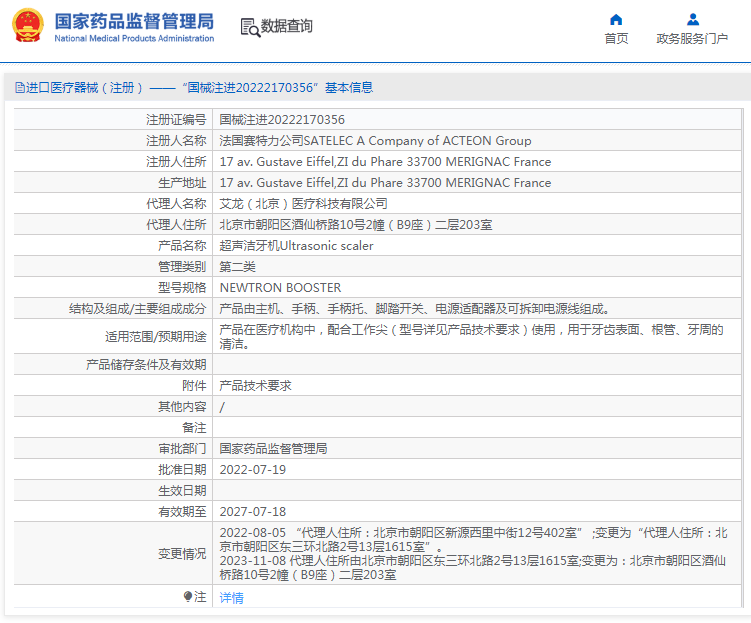This screenshot has height=623, width=751.
Task: Click the document icon before 进口医疗器械
Action: (20, 88)
